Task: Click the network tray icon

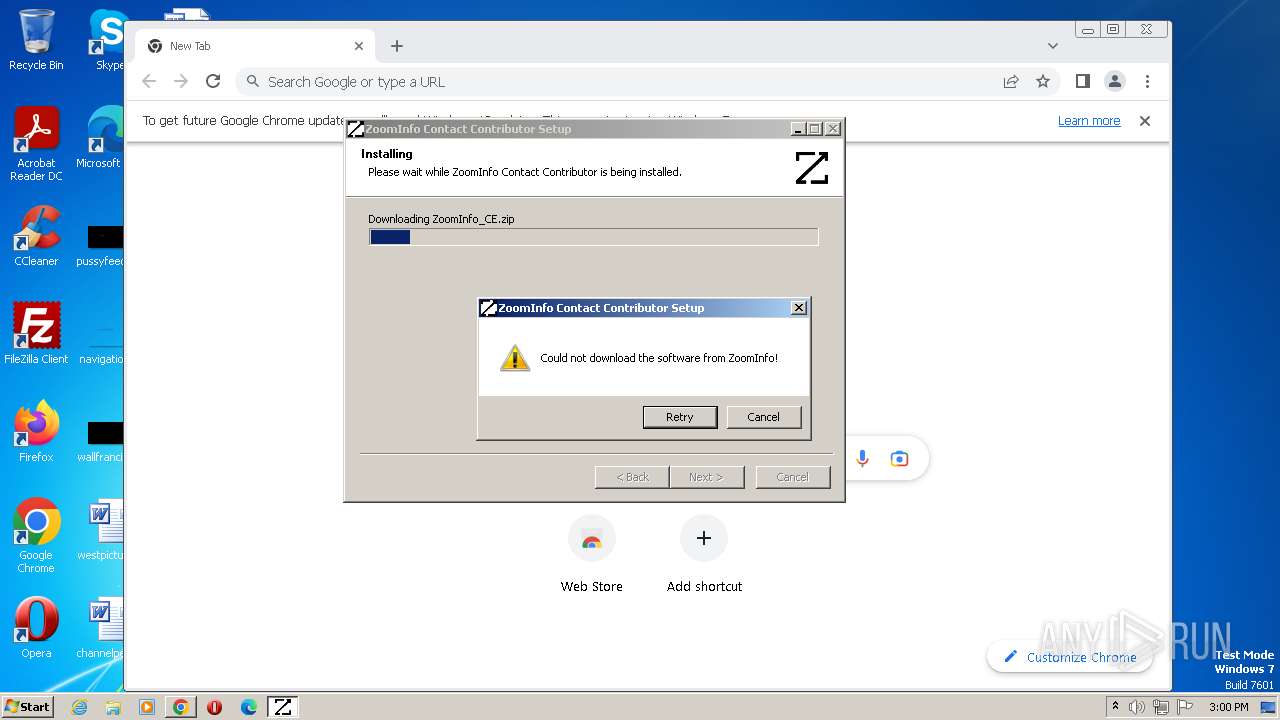Action: 1161,707
